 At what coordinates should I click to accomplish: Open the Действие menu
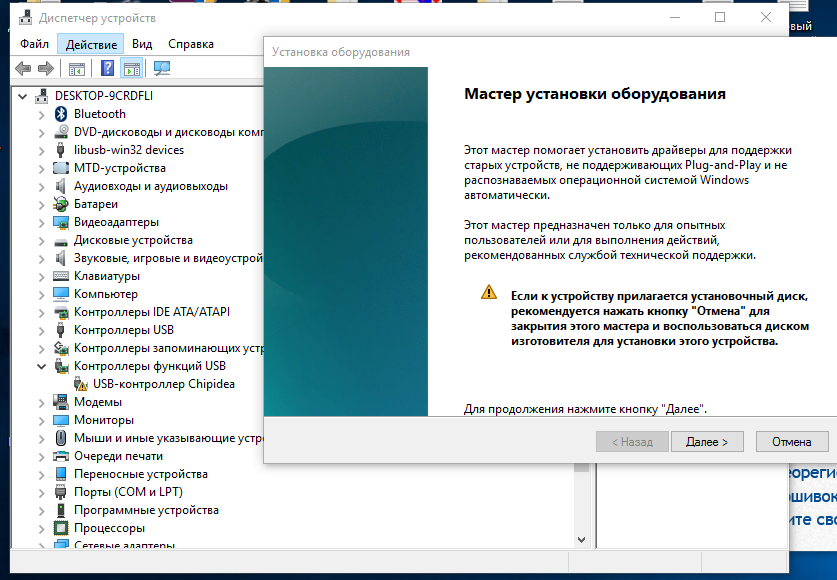point(92,44)
